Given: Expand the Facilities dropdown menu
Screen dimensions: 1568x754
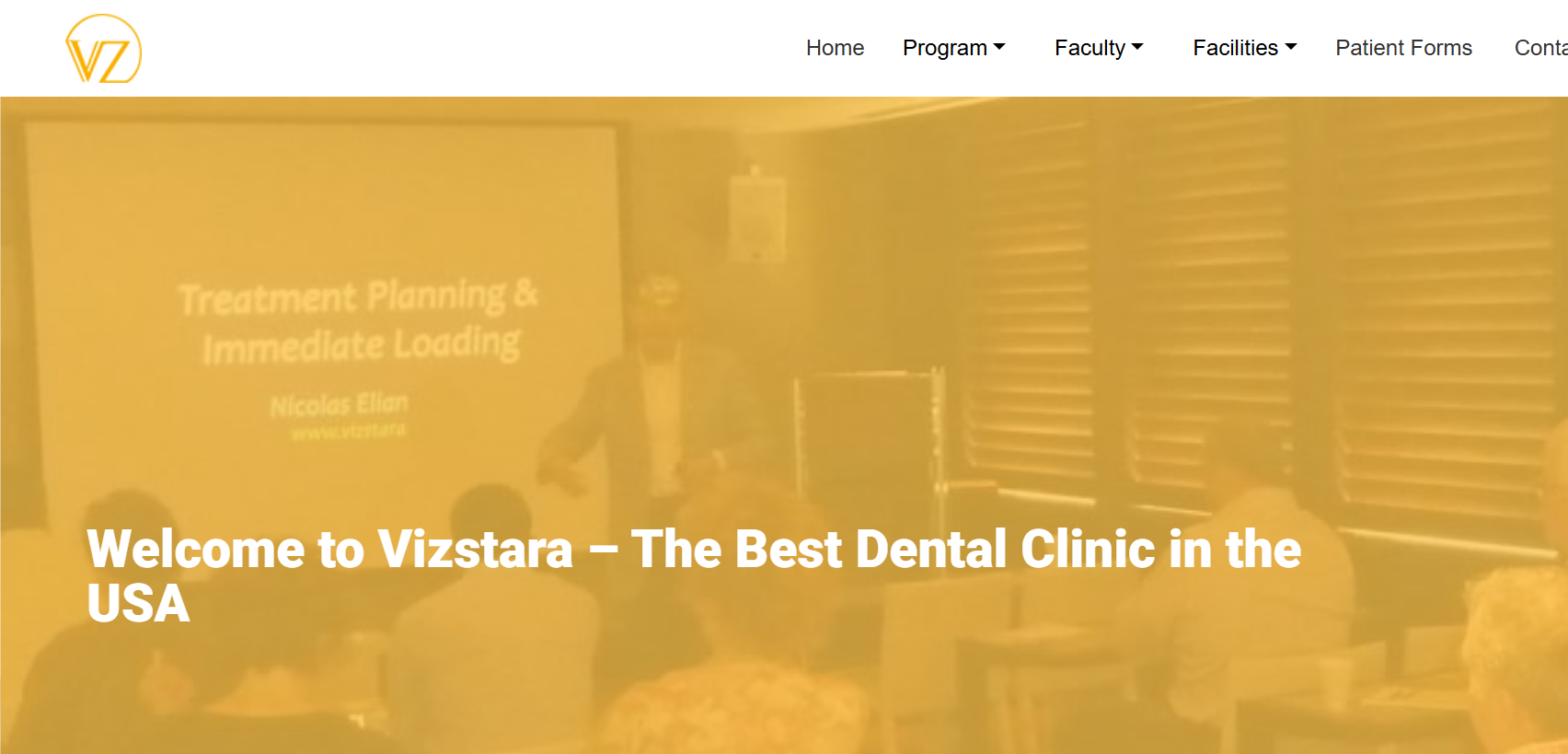Looking at the screenshot, I should 1245,48.
